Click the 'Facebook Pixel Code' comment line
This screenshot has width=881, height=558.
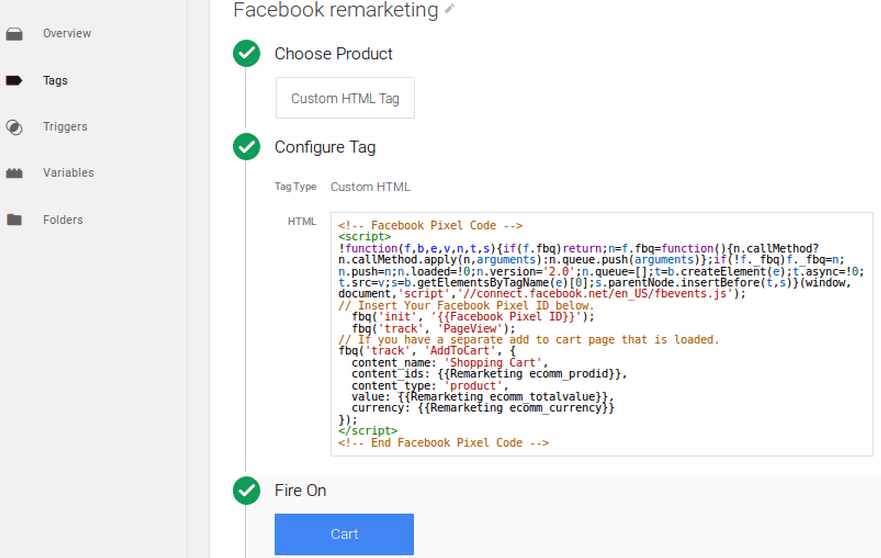(430, 225)
